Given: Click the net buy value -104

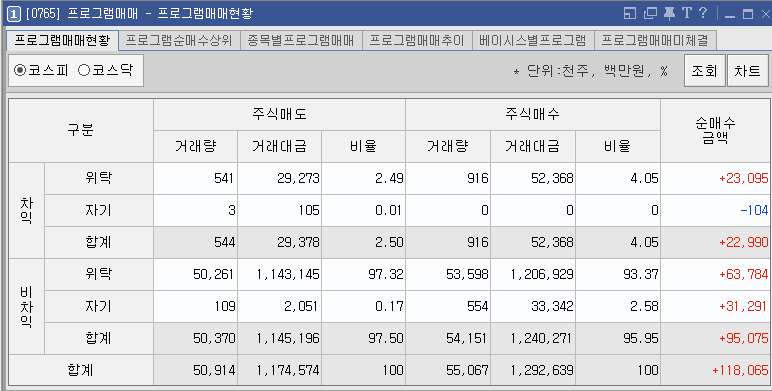Looking at the screenshot, I should coord(715,210).
